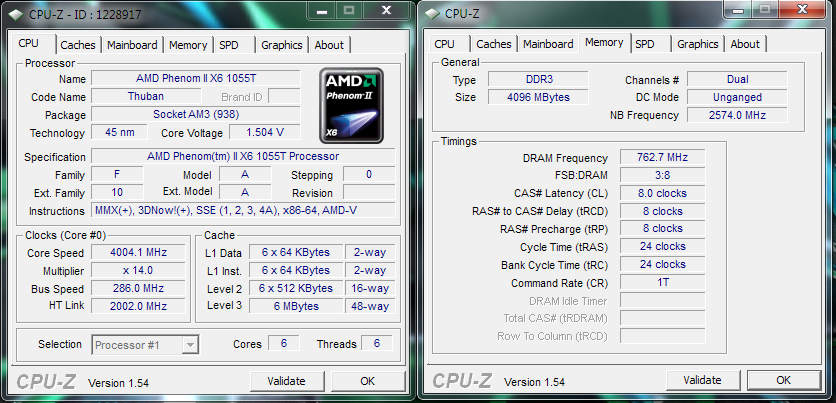This screenshot has height=403, width=836.
Task: Click OK in the memory timings window
Action: (783, 380)
